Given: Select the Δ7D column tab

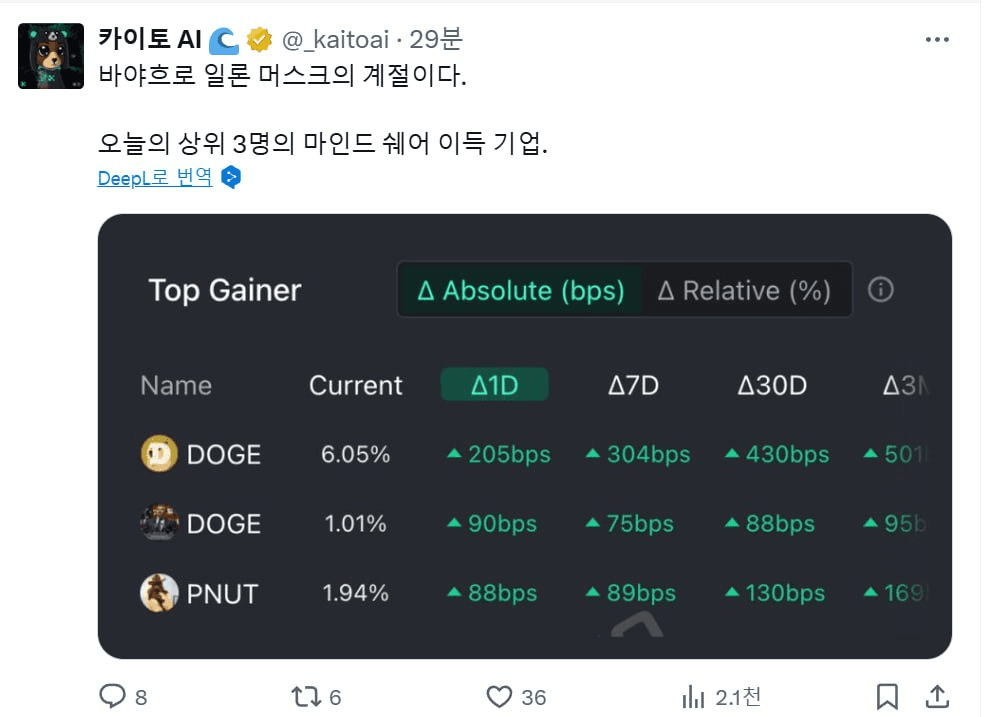Looking at the screenshot, I should 633,385.
